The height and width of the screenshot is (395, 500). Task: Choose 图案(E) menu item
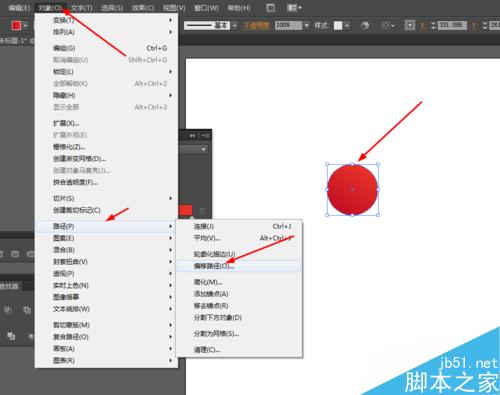(x=106, y=238)
